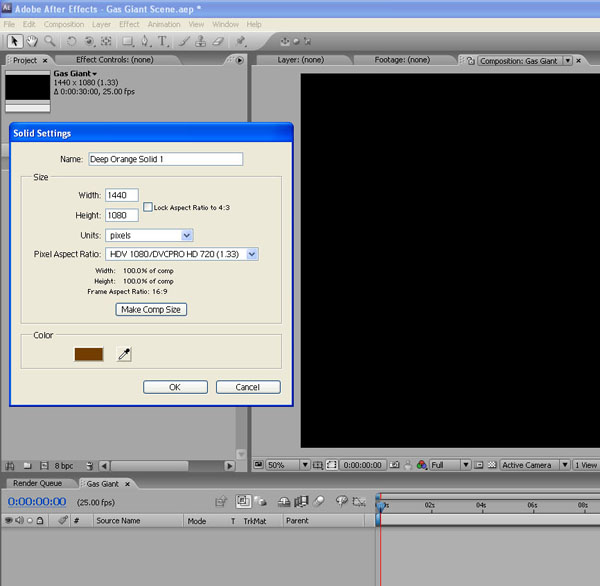
Task: Click OK in Solid Settings
Action: pos(175,387)
